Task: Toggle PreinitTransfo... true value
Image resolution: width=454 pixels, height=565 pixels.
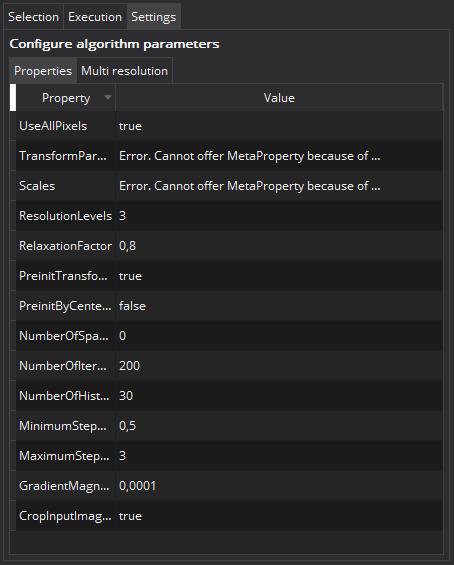Action: click(279, 276)
